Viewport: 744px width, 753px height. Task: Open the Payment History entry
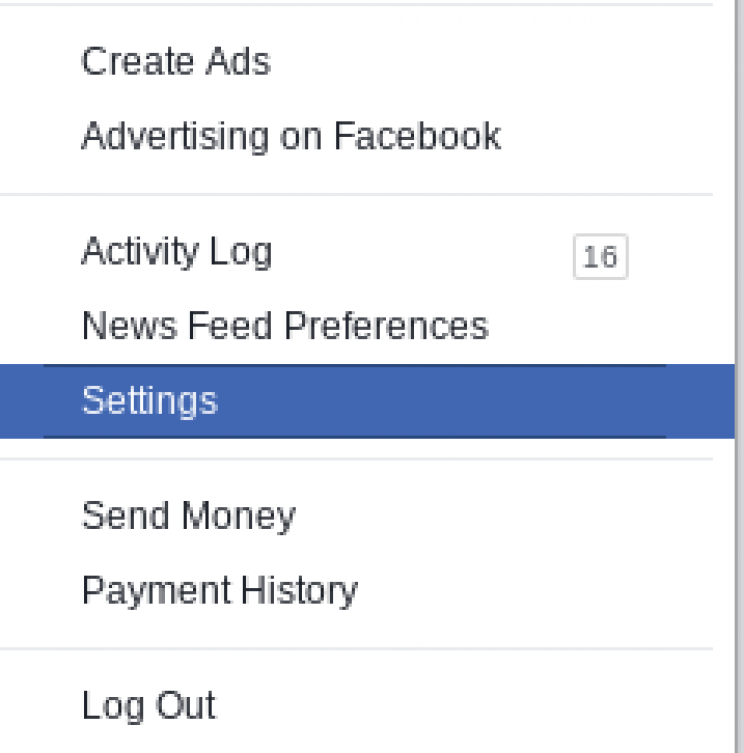(x=220, y=591)
